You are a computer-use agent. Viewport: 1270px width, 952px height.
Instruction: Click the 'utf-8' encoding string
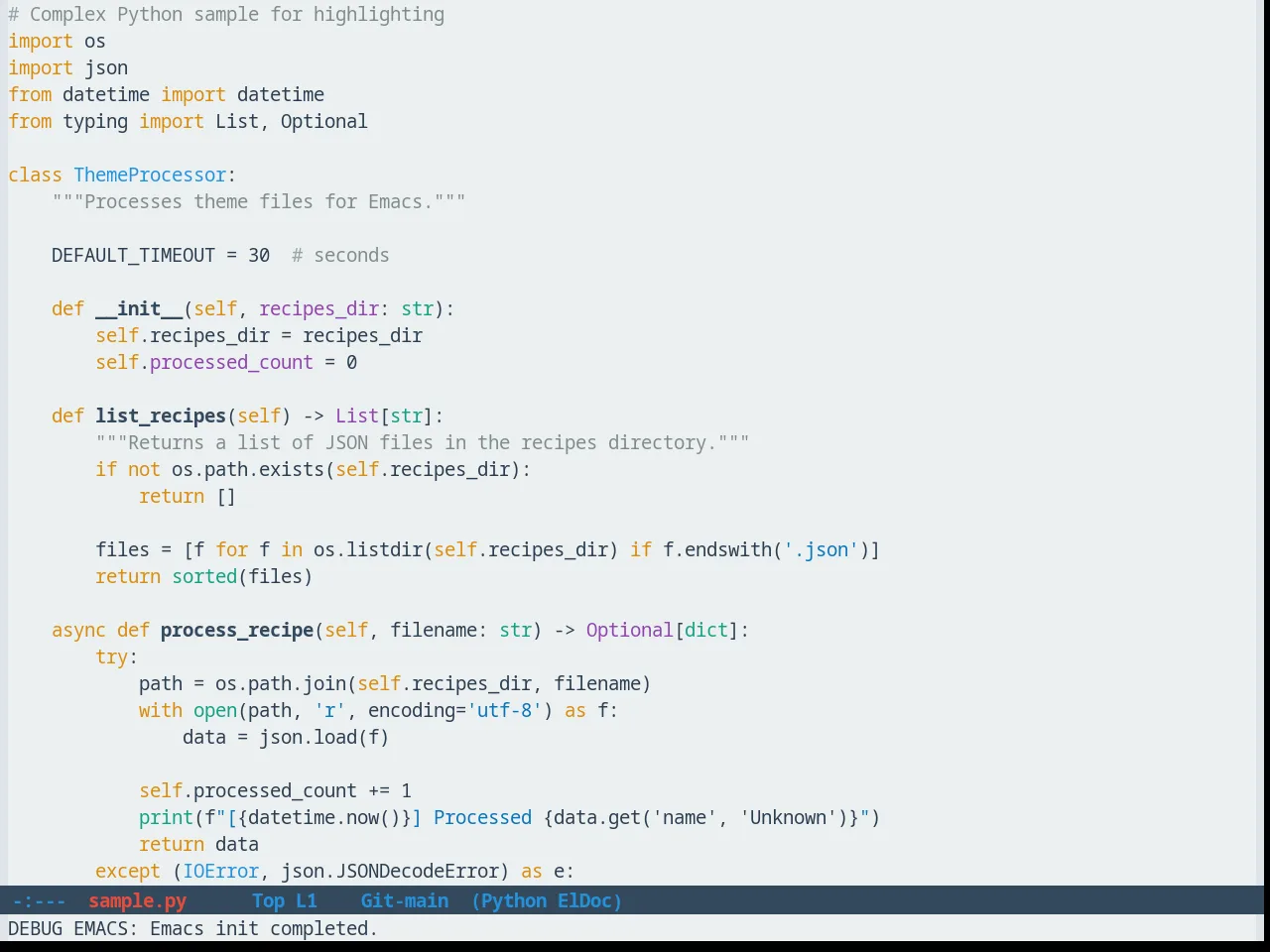tap(505, 710)
